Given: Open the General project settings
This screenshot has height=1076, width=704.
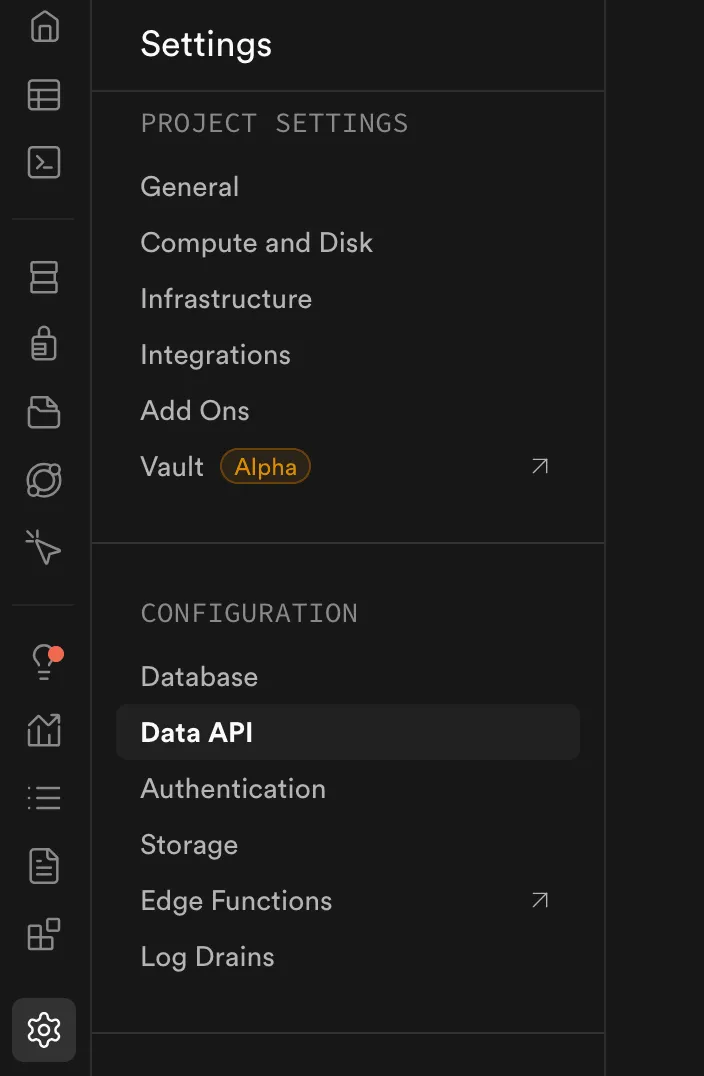Looking at the screenshot, I should [x=189, y=187].
